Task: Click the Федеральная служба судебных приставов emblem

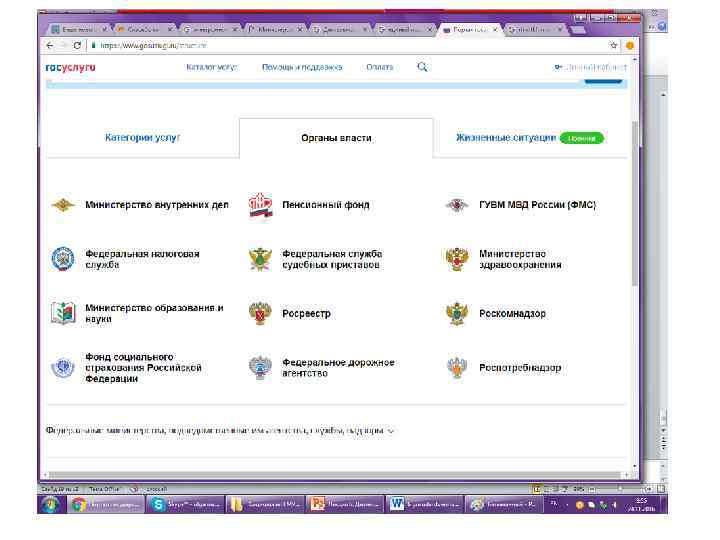Action: coord(260,259)
